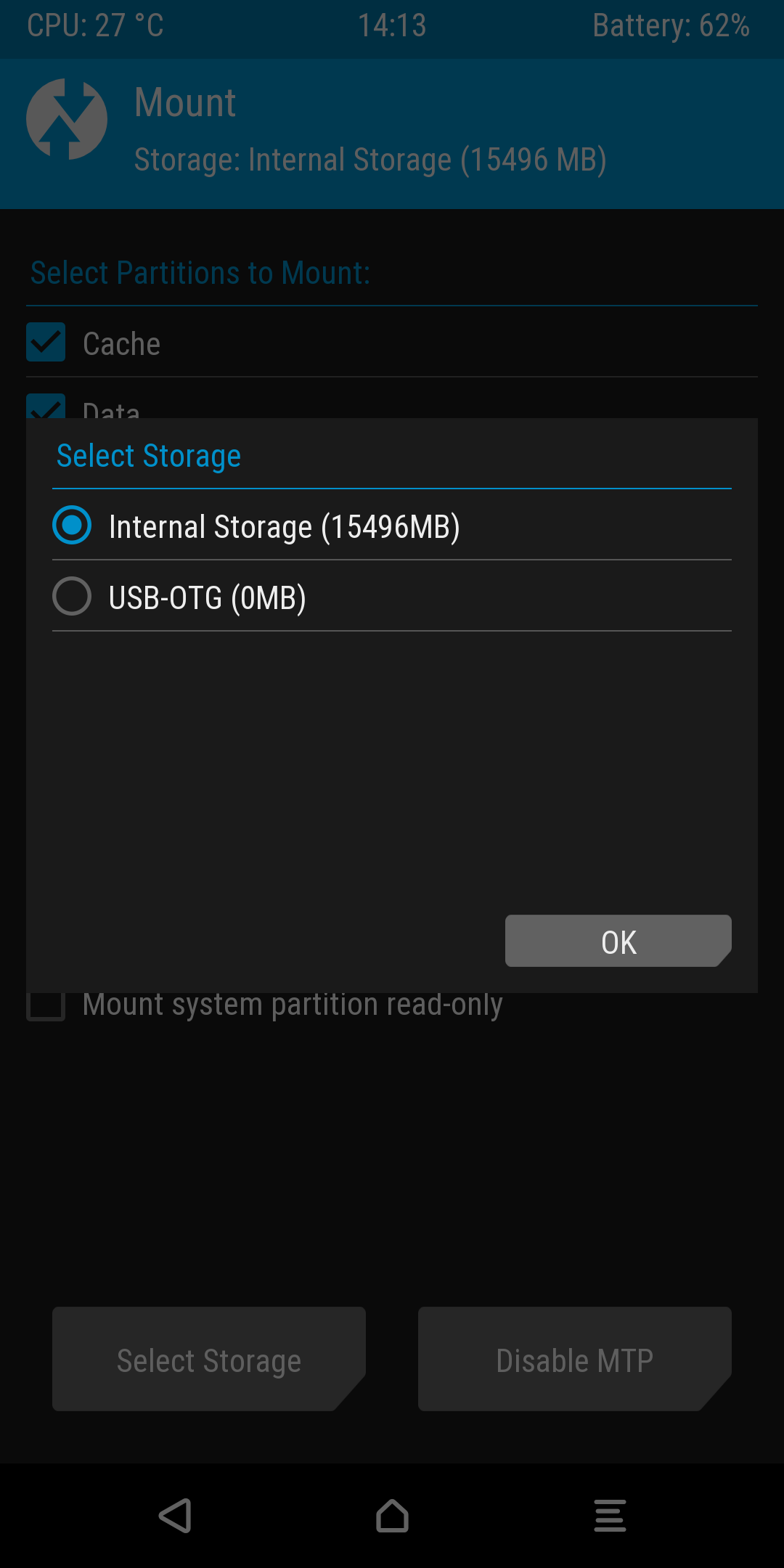Viewport: 784px width, 1568px height.
Task: Open the log menu icon
Action: point(610,1516)
